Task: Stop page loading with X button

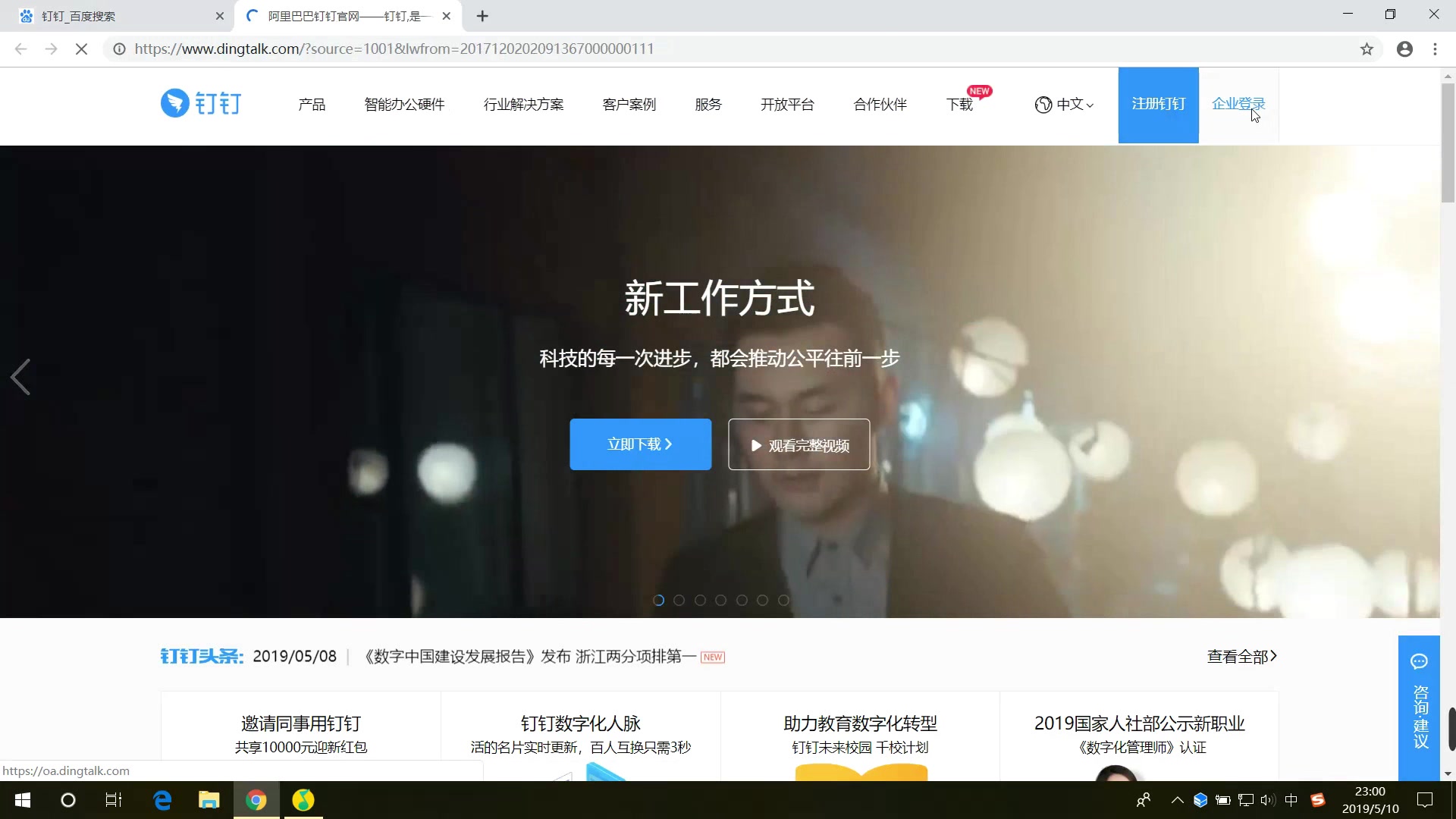Action: click(82, 49)
